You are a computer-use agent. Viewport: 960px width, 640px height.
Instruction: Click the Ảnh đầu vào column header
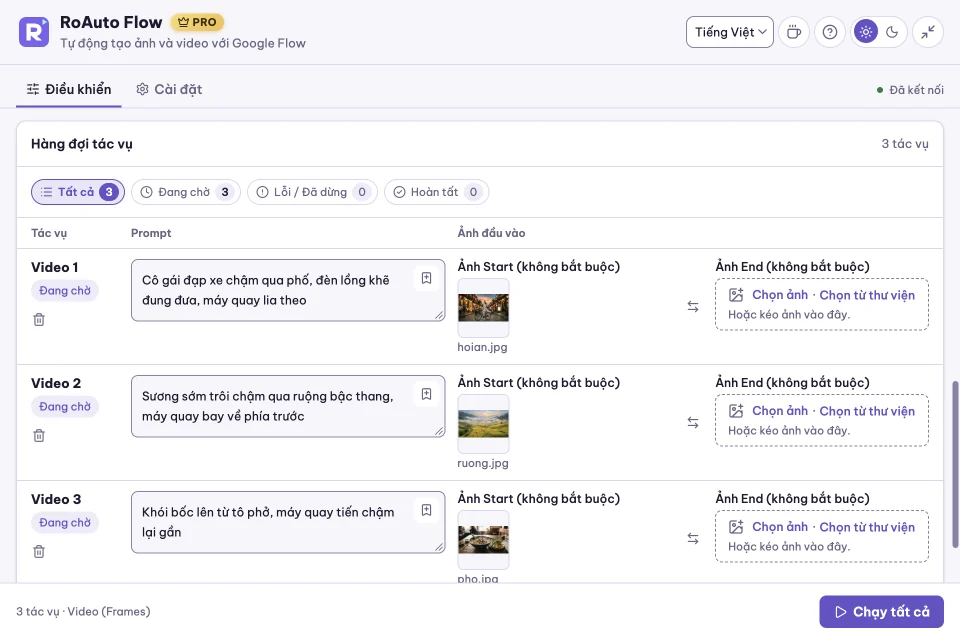click(492, 233)
